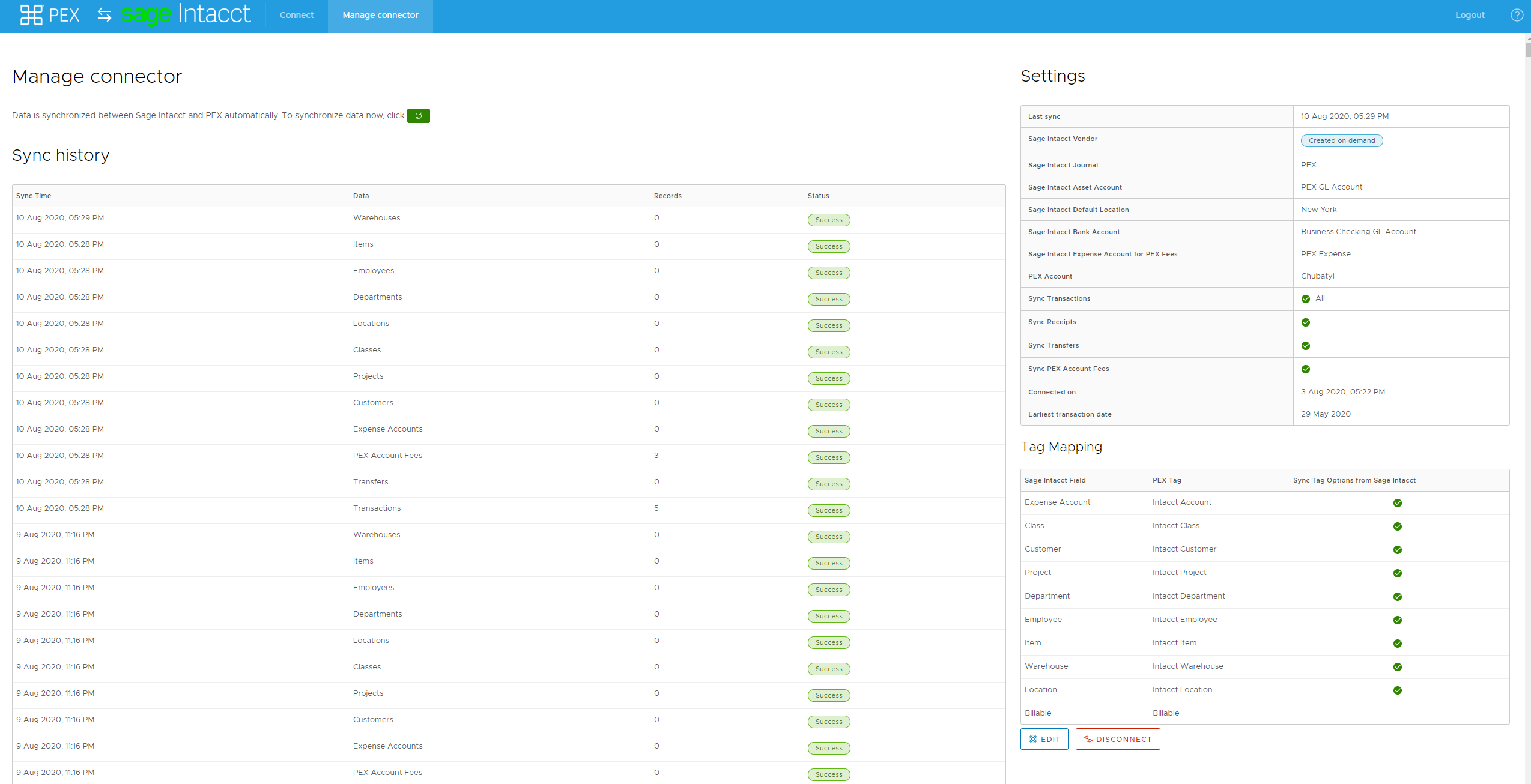Click the Sync Receipts checkmark

[1305, 322]
